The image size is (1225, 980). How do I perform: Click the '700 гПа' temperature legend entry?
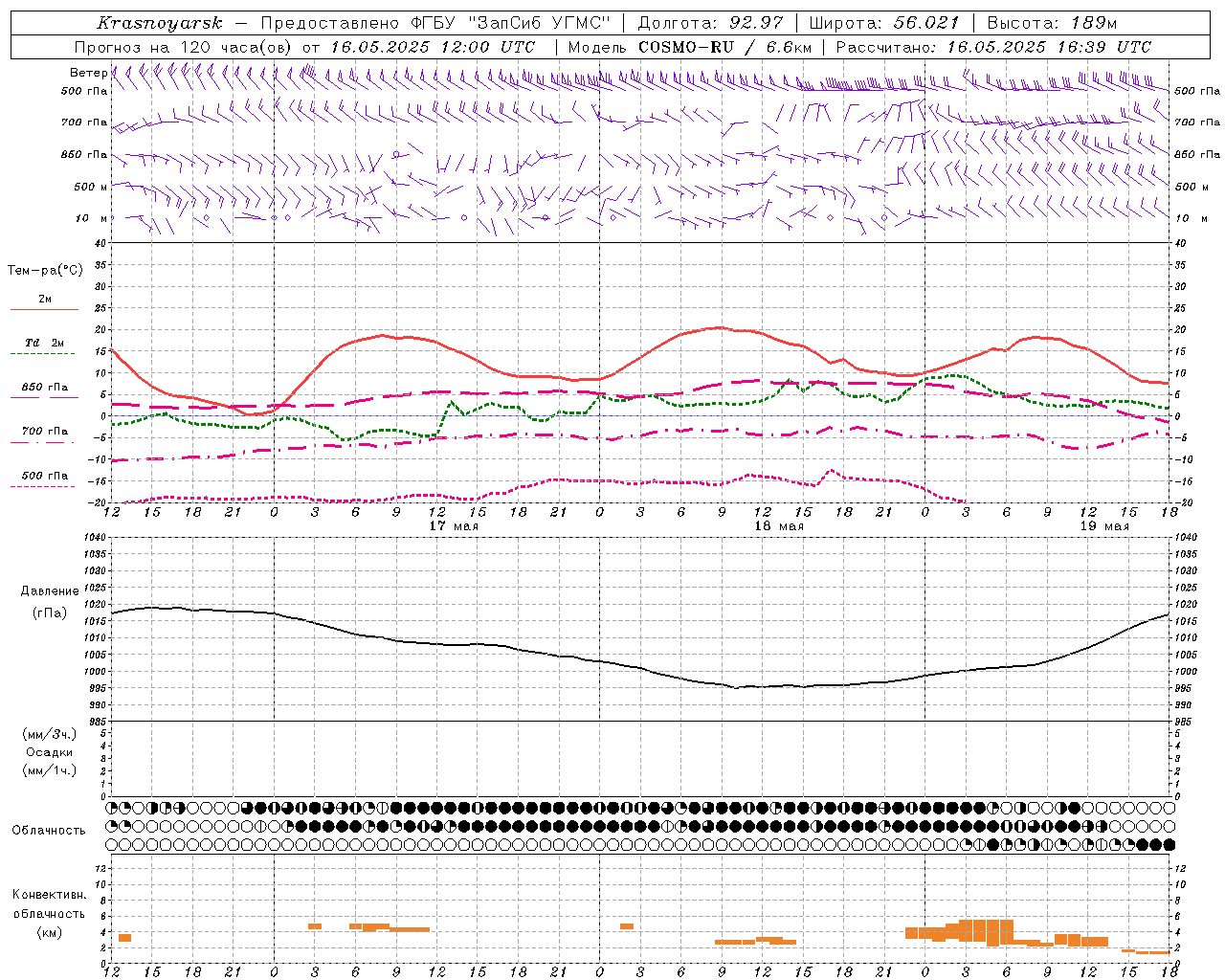pyautogui.click(x=44, y=432)
